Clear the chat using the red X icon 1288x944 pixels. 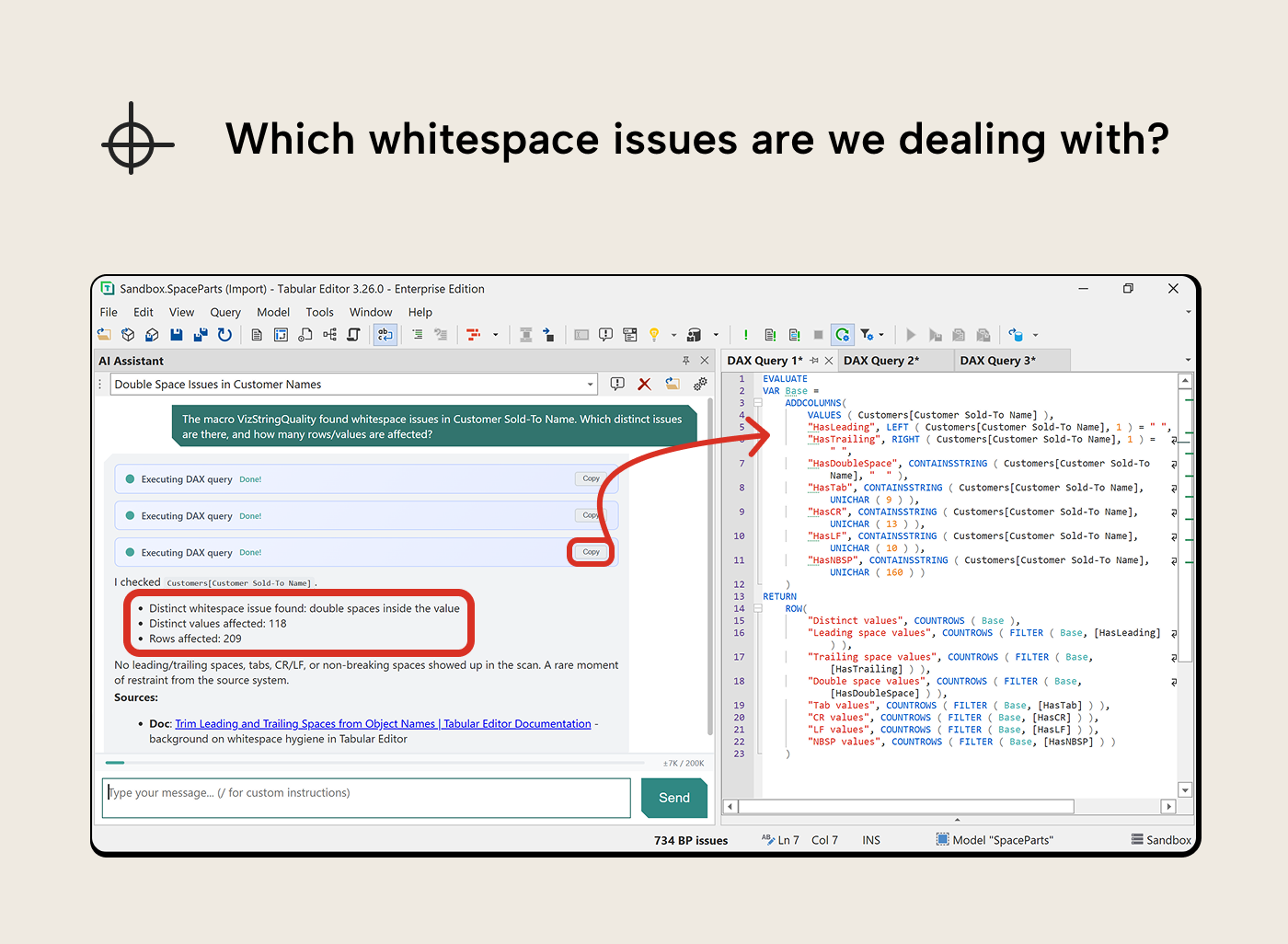644,384
